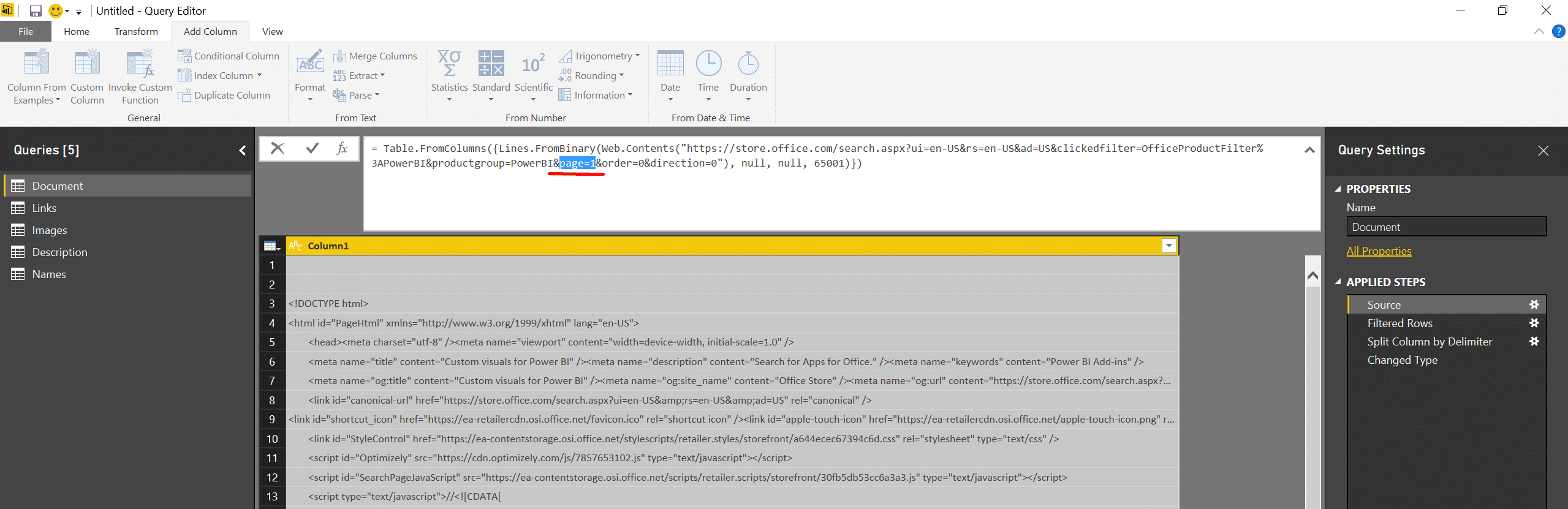Open the Rounding dropdown
Screen dimensions: 1568x509
(591, 75)
